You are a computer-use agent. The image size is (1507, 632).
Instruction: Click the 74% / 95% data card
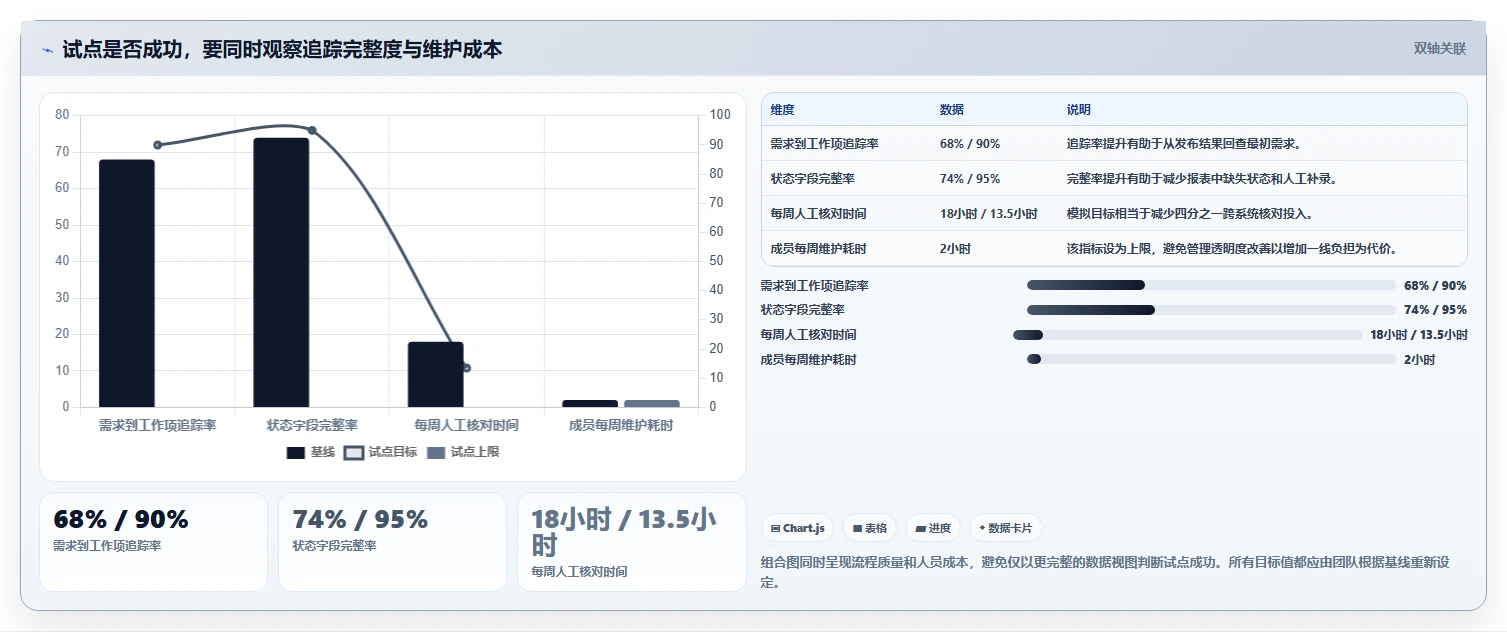click(x=392, y=542)
